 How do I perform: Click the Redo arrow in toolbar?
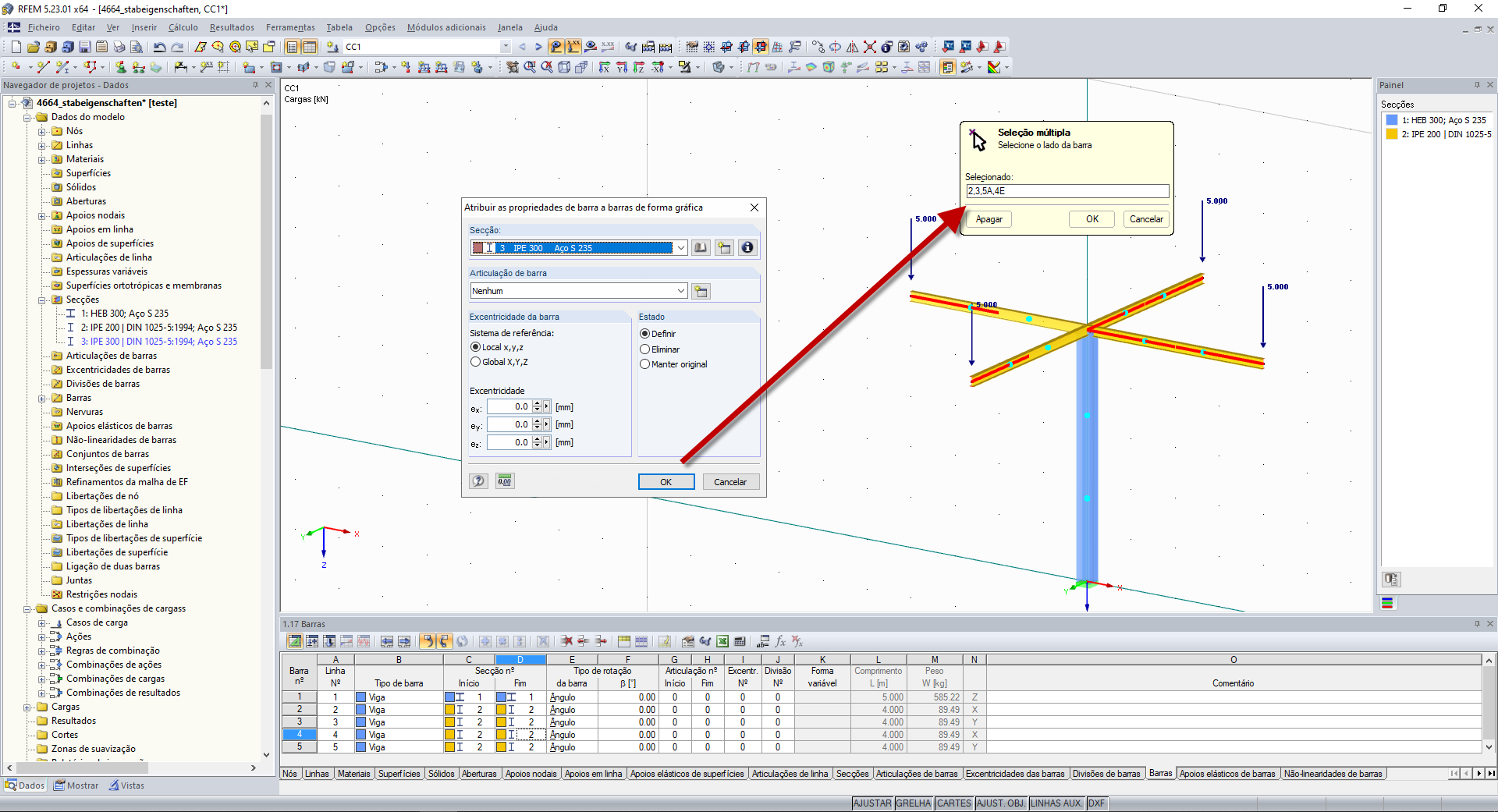point(177,47)
